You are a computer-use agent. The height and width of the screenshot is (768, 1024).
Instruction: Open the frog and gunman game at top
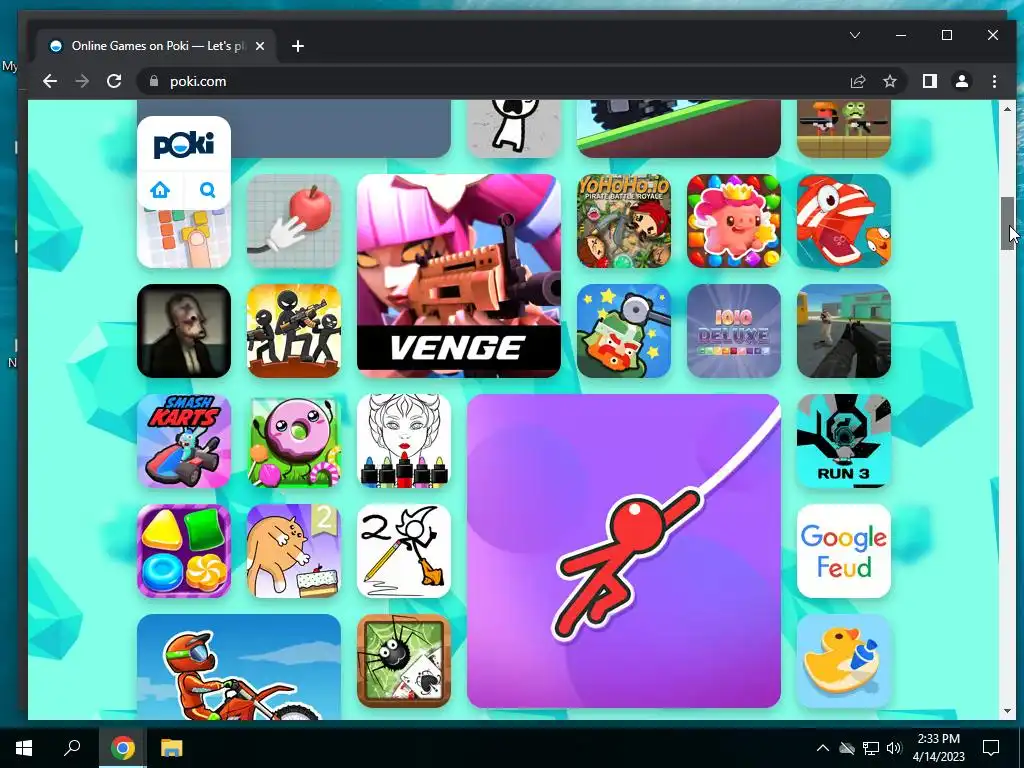844,129
